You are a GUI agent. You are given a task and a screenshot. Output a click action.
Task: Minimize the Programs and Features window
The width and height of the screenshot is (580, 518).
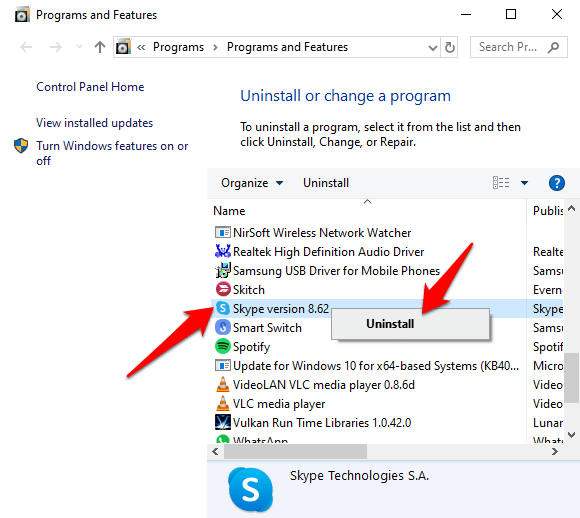466,15
